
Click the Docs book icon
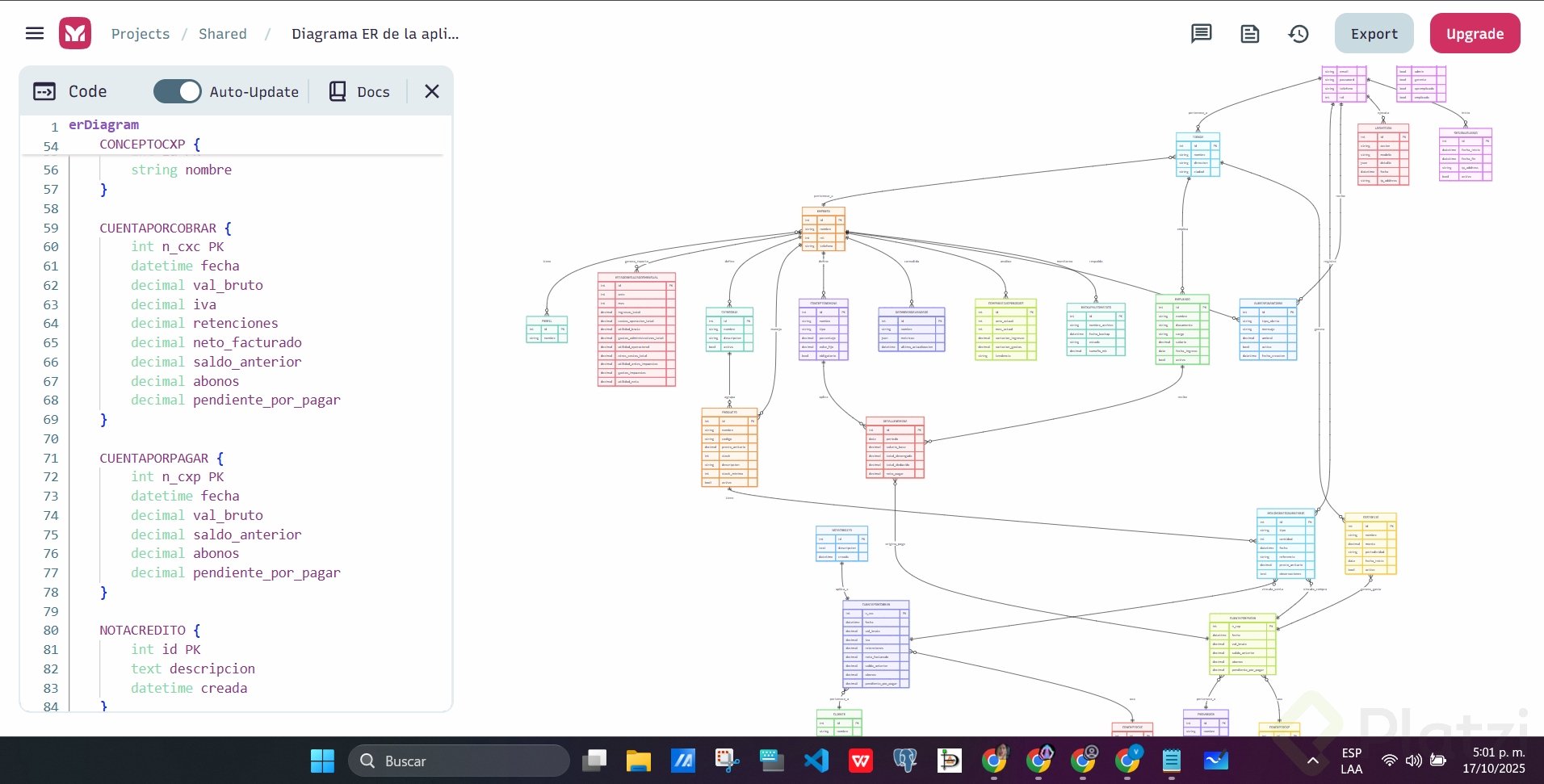(x=338, y=91)
